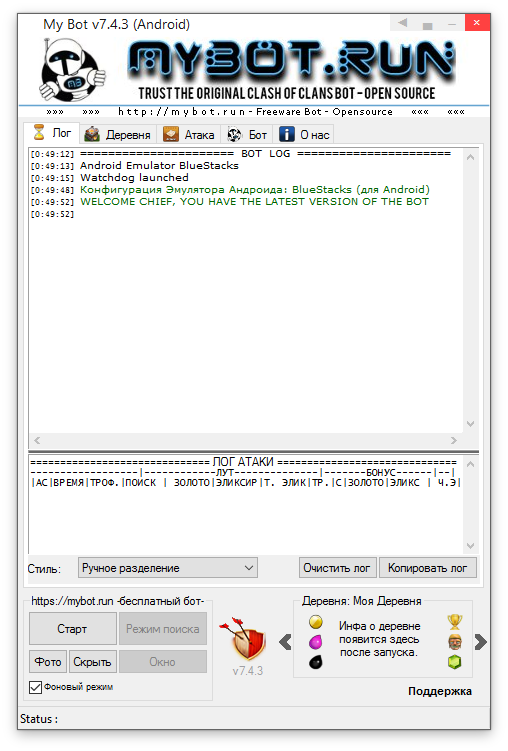Click bot log scrollbar up arrow
508x751 pixels.
click(x=471, y=157)
